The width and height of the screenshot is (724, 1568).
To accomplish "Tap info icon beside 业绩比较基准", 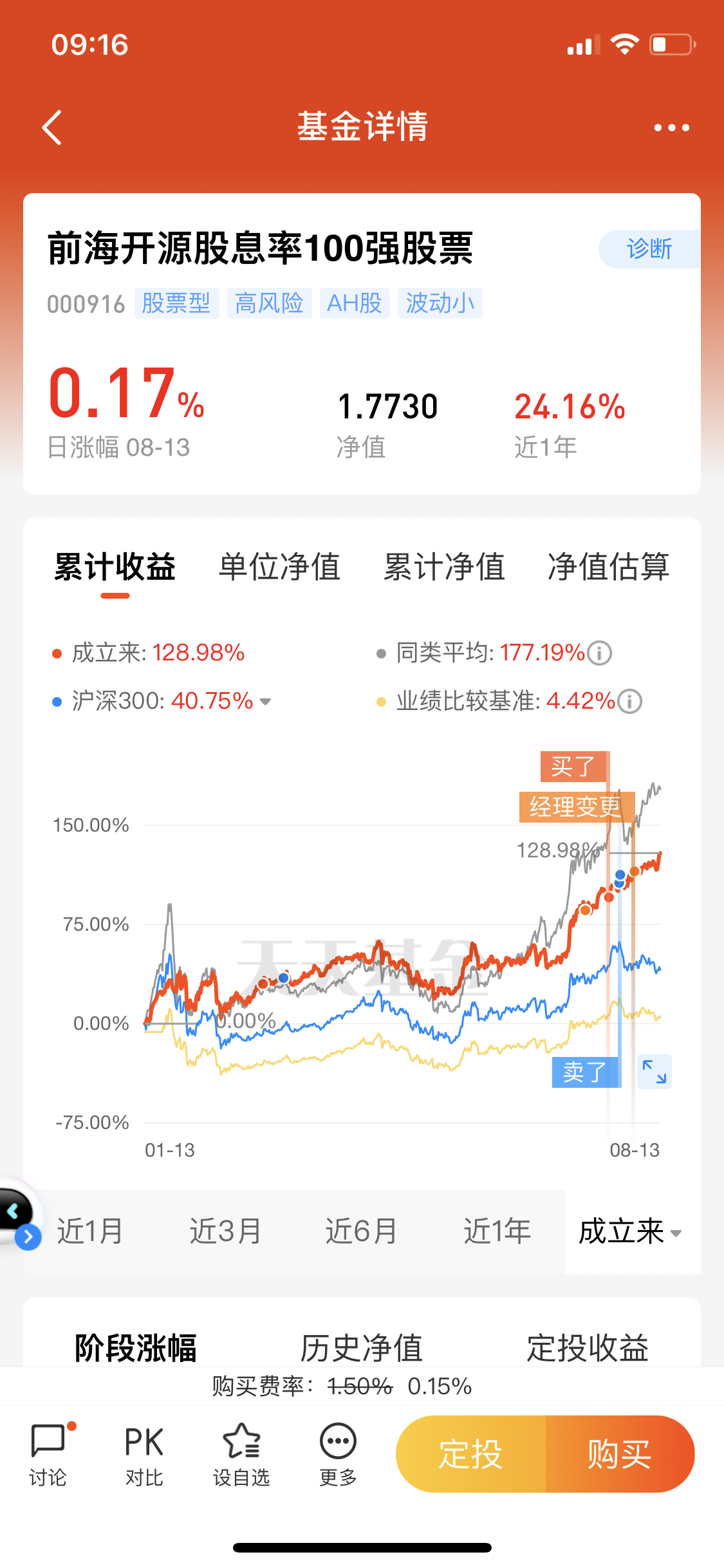I will [x=629, y=701].
